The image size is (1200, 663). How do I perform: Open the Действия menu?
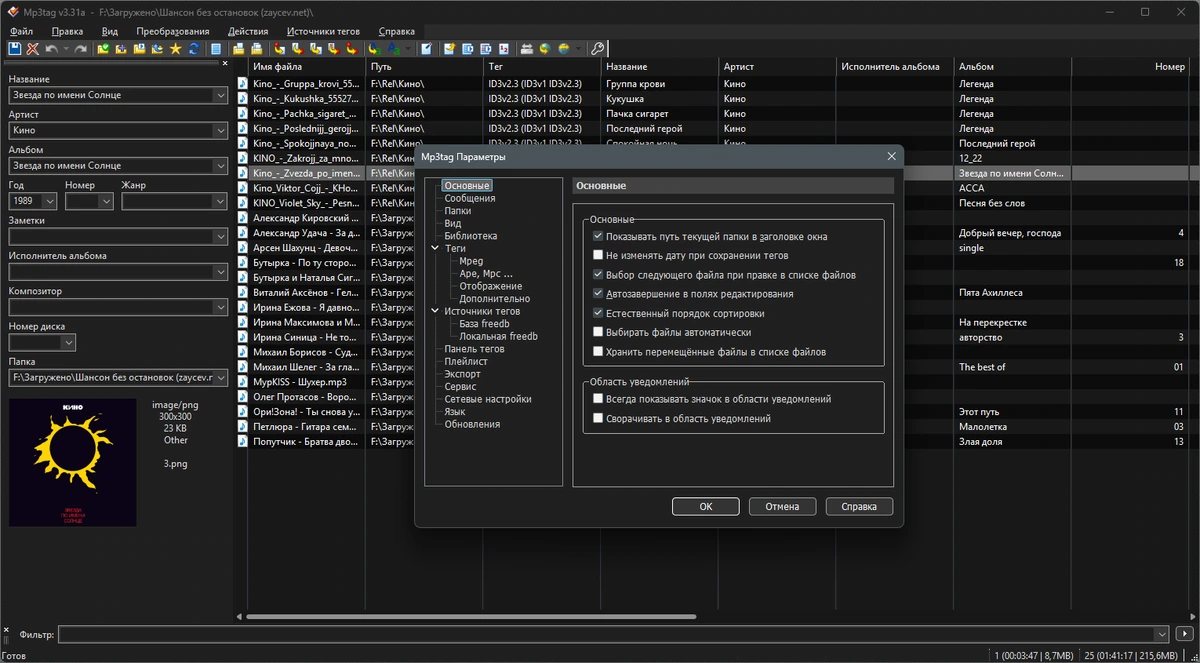[x=248, y=31]
